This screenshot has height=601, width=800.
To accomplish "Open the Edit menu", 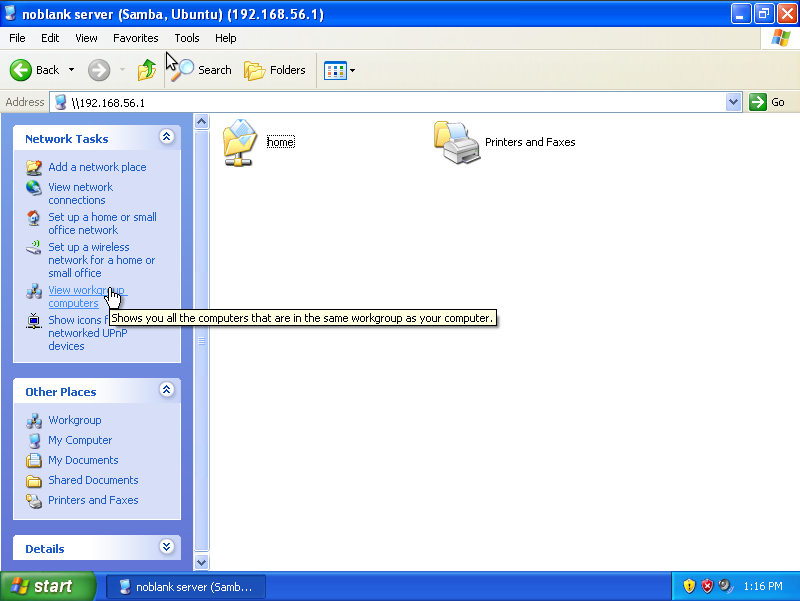I will (x=50, y=38).
